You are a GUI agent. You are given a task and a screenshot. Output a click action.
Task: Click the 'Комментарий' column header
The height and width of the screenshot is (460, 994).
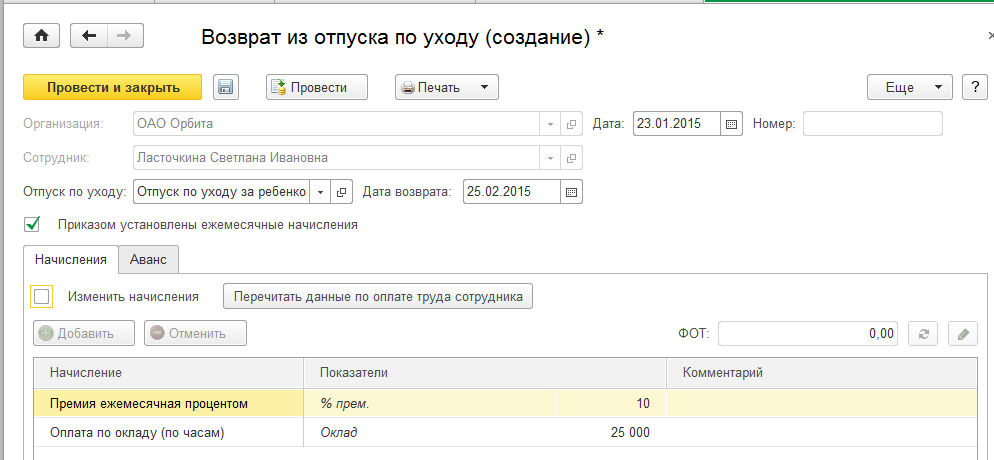(x=822, y=373)
